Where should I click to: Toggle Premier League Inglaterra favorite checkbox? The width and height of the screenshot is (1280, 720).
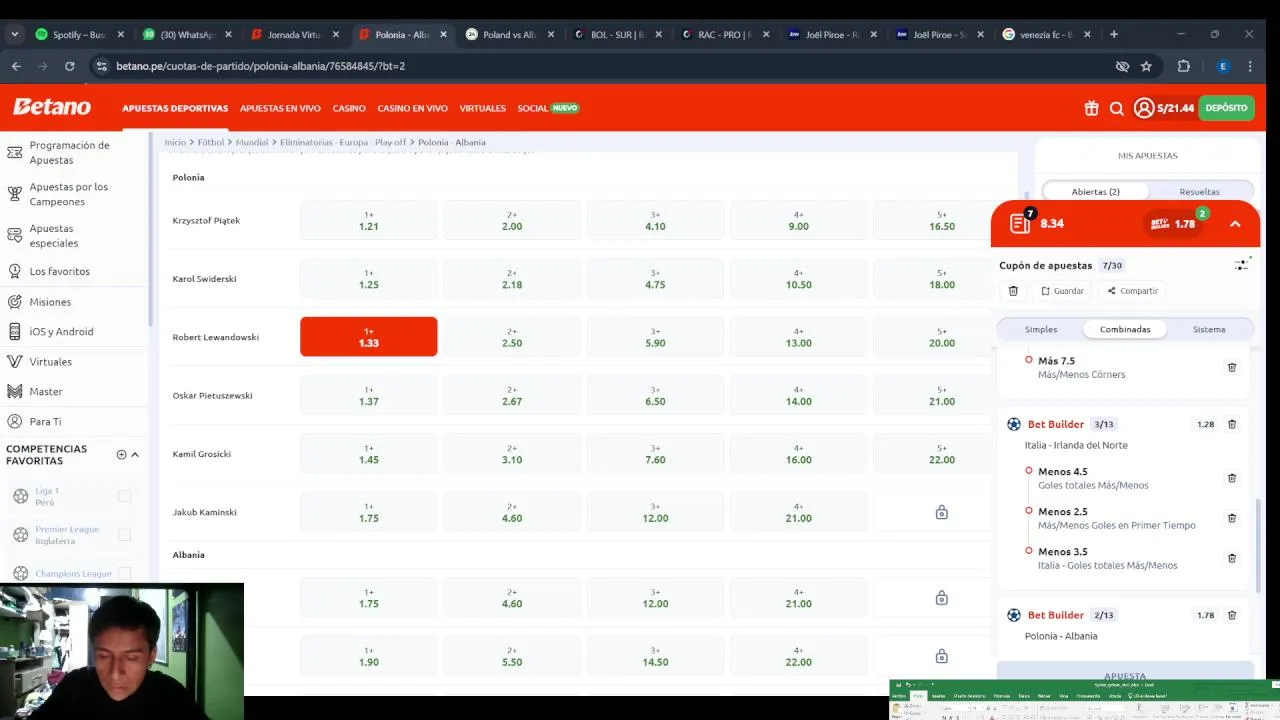click(x=124, y=535)
